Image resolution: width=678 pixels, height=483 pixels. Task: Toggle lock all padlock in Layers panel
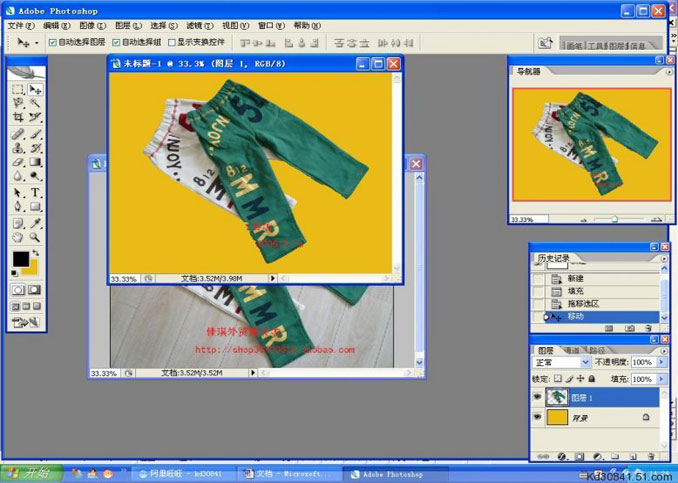pyautogui.click(x=592, y=379)
